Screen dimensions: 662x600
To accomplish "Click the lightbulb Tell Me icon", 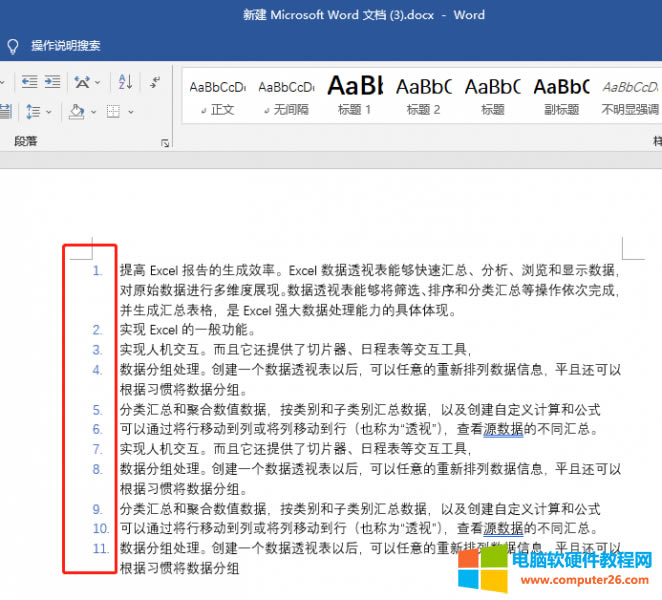I will [13, 46].
